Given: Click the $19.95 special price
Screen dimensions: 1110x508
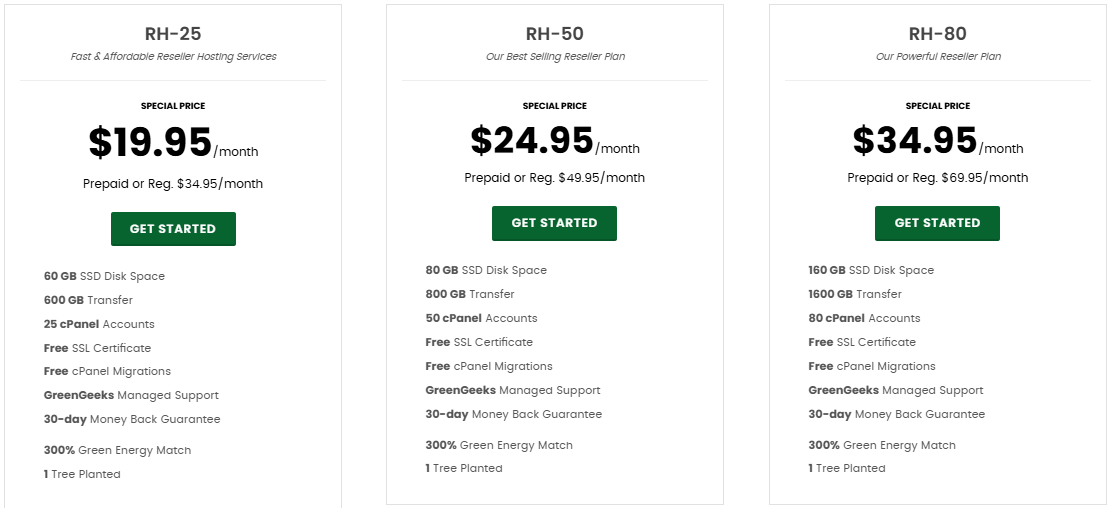Looking at the screenshot, I should pos(150,142).
